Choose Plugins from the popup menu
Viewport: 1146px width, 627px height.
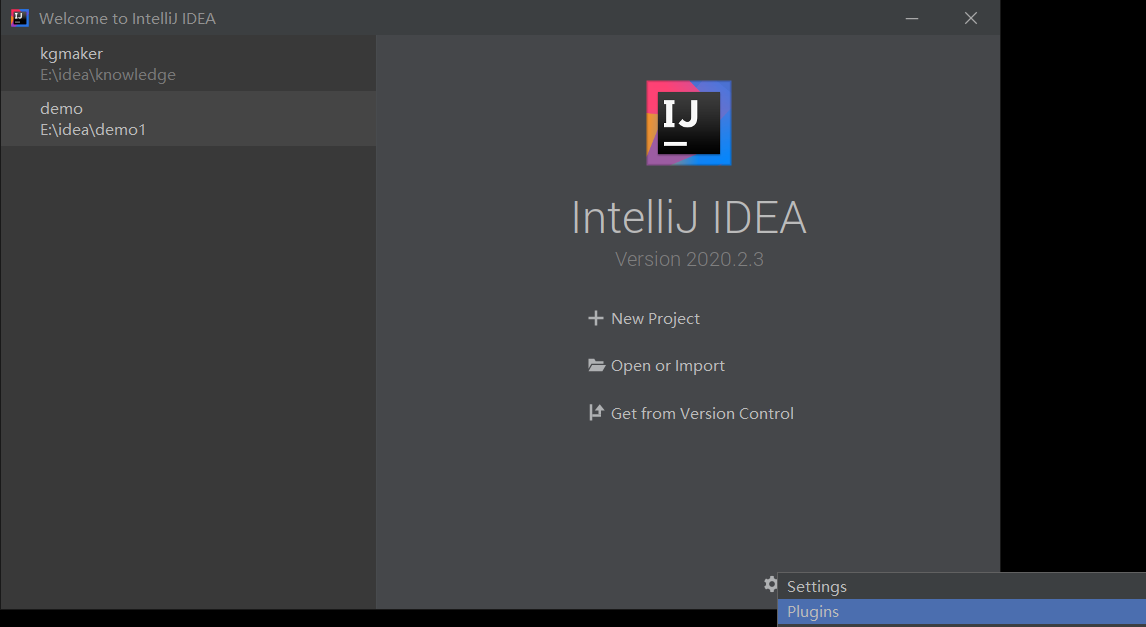[962, 612]
